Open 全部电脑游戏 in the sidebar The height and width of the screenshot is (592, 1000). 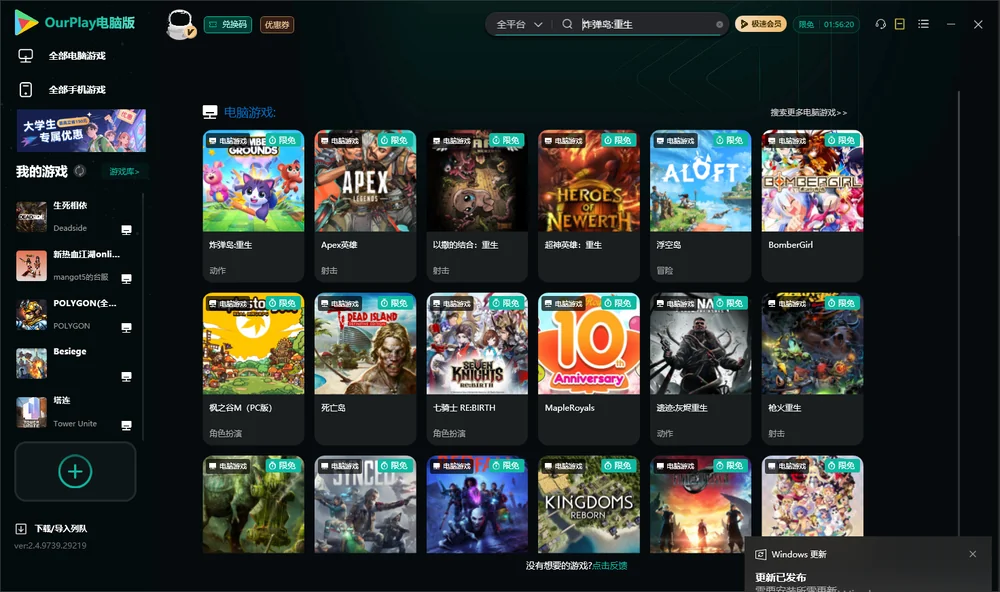[77, 56]
